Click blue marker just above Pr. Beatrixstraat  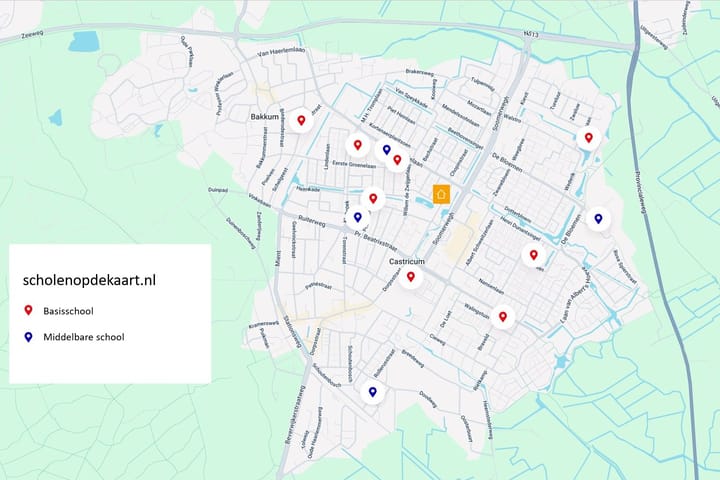tap(358, 217)
